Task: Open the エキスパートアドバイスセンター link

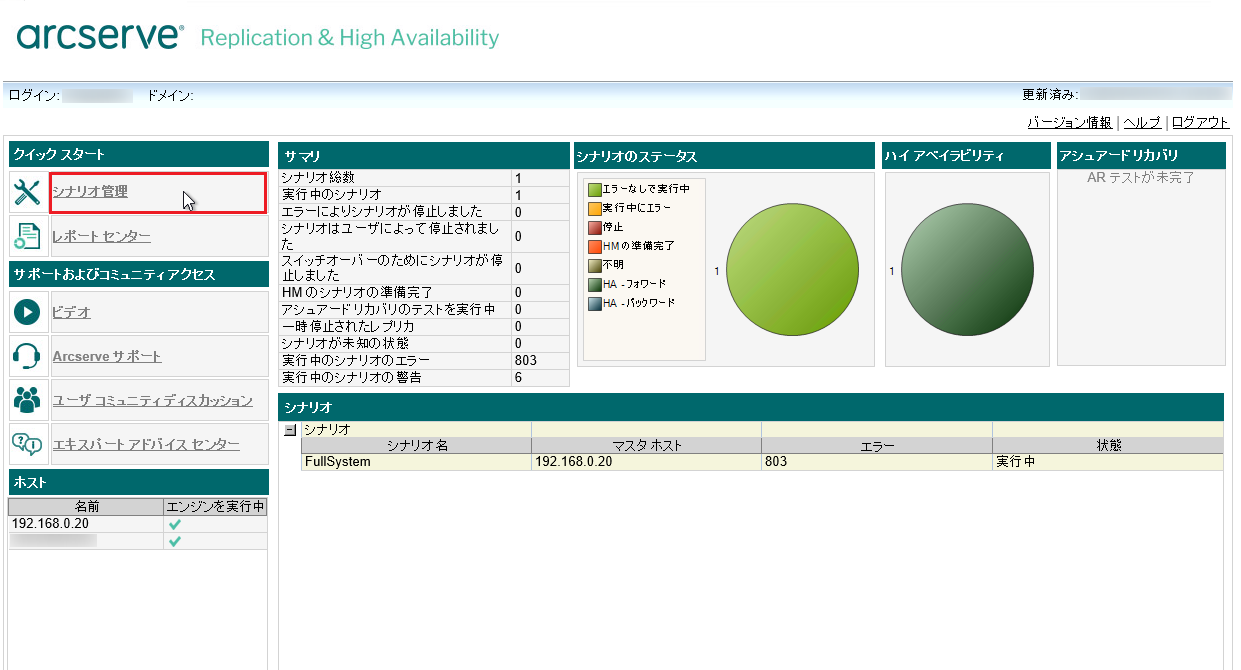Action: tap(146, 444)
